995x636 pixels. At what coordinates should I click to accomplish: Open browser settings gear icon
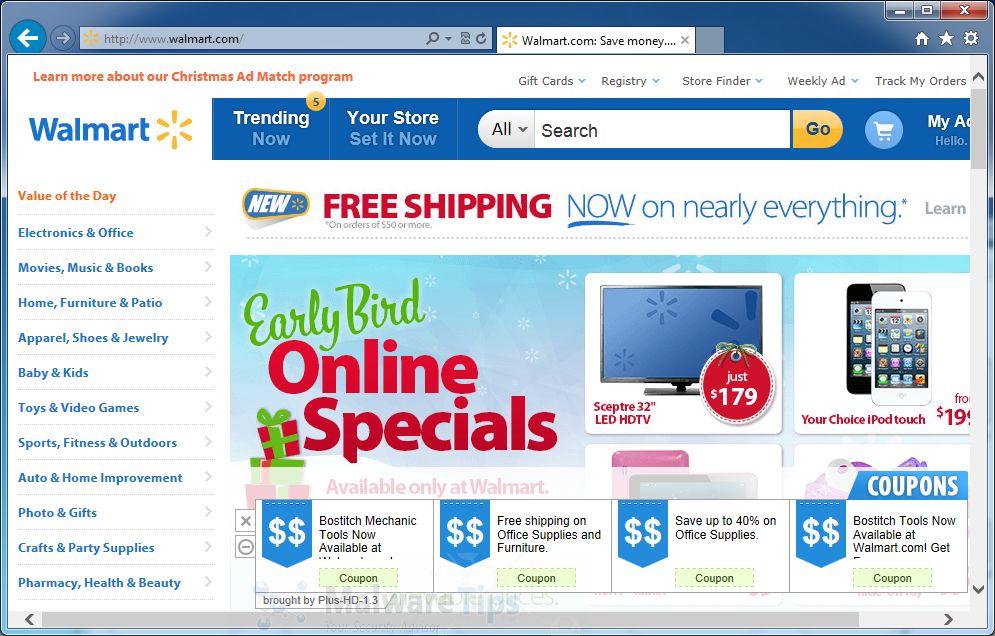971,38
